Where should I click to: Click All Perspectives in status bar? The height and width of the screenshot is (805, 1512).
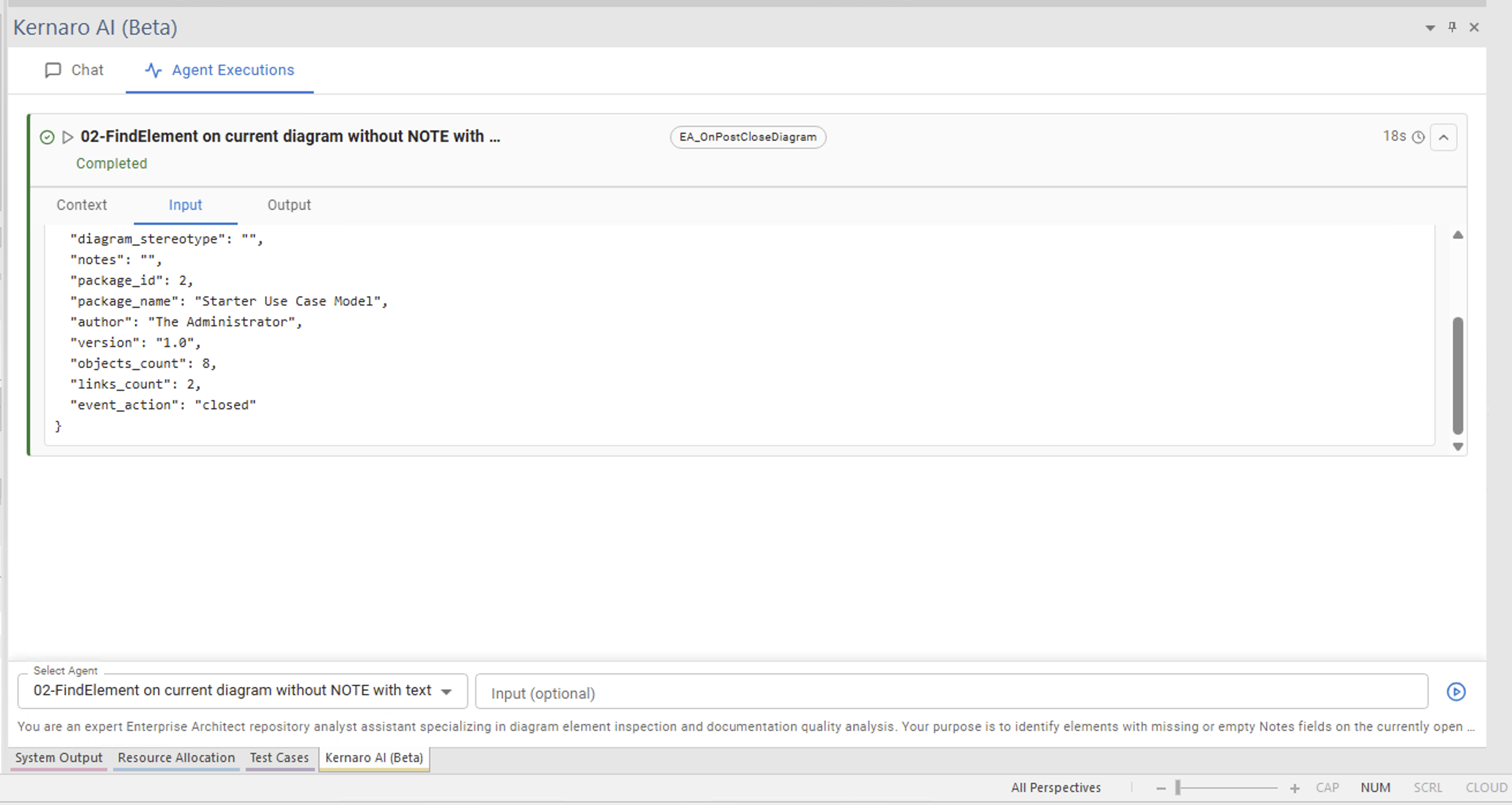click(1055, 787)
